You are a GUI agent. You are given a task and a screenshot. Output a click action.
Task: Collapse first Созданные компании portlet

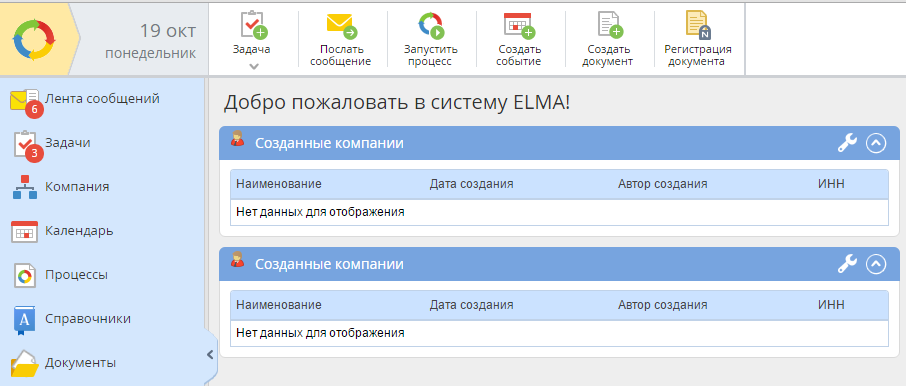[x=876, y=143]
